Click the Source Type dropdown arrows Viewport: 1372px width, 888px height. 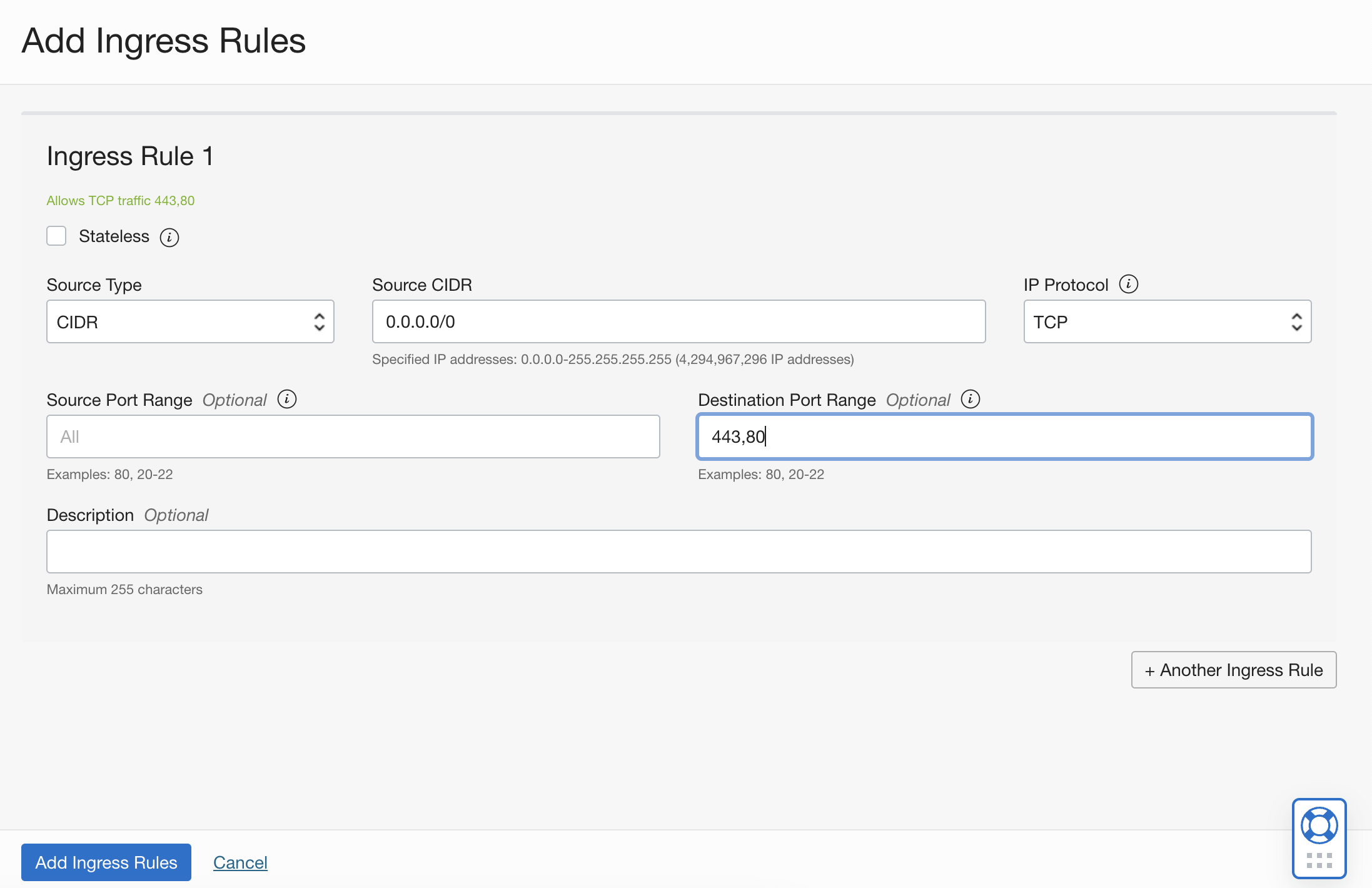coord(319,321)
